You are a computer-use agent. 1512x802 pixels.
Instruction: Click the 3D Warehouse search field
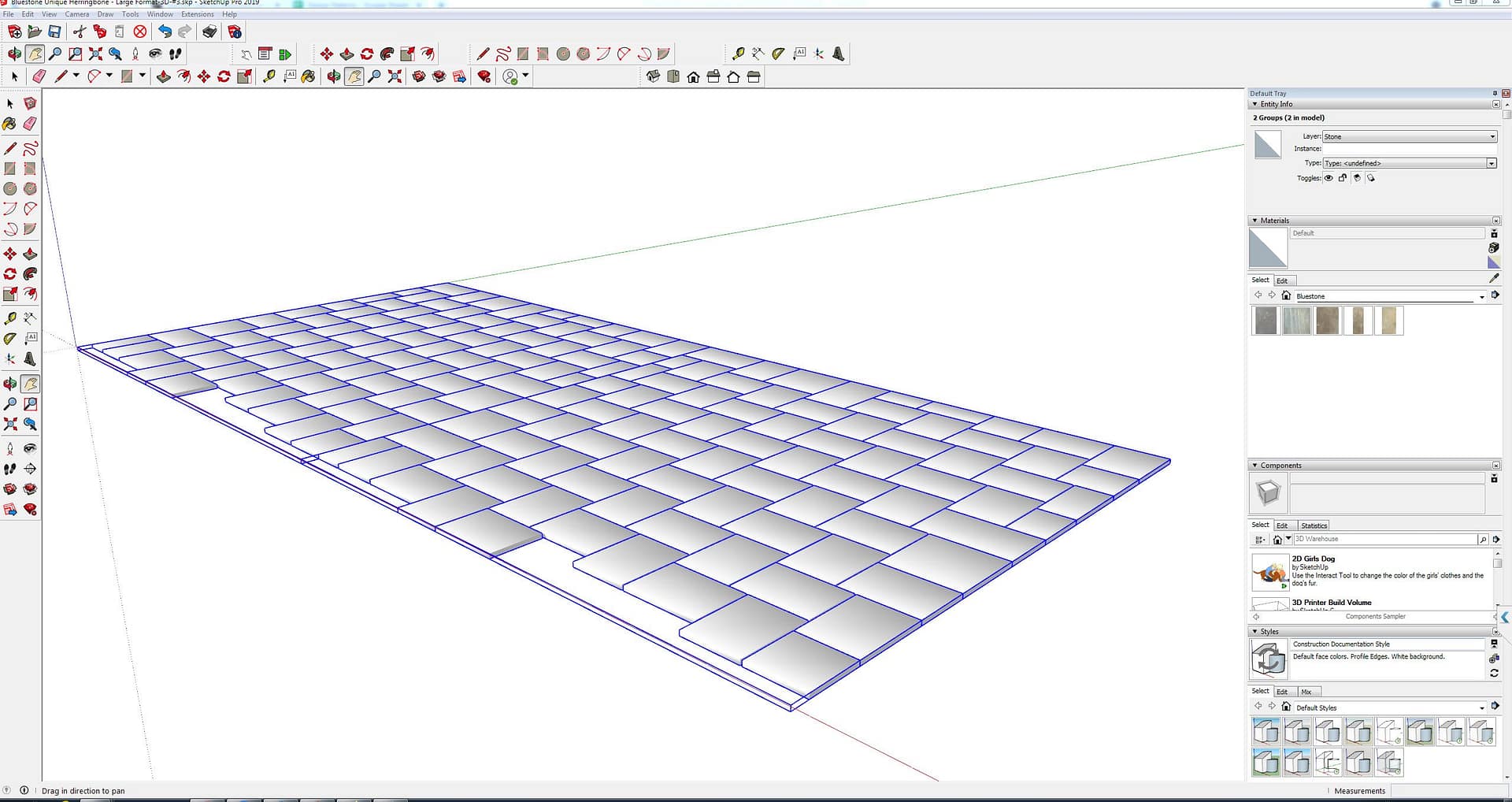click(1384, 540)
